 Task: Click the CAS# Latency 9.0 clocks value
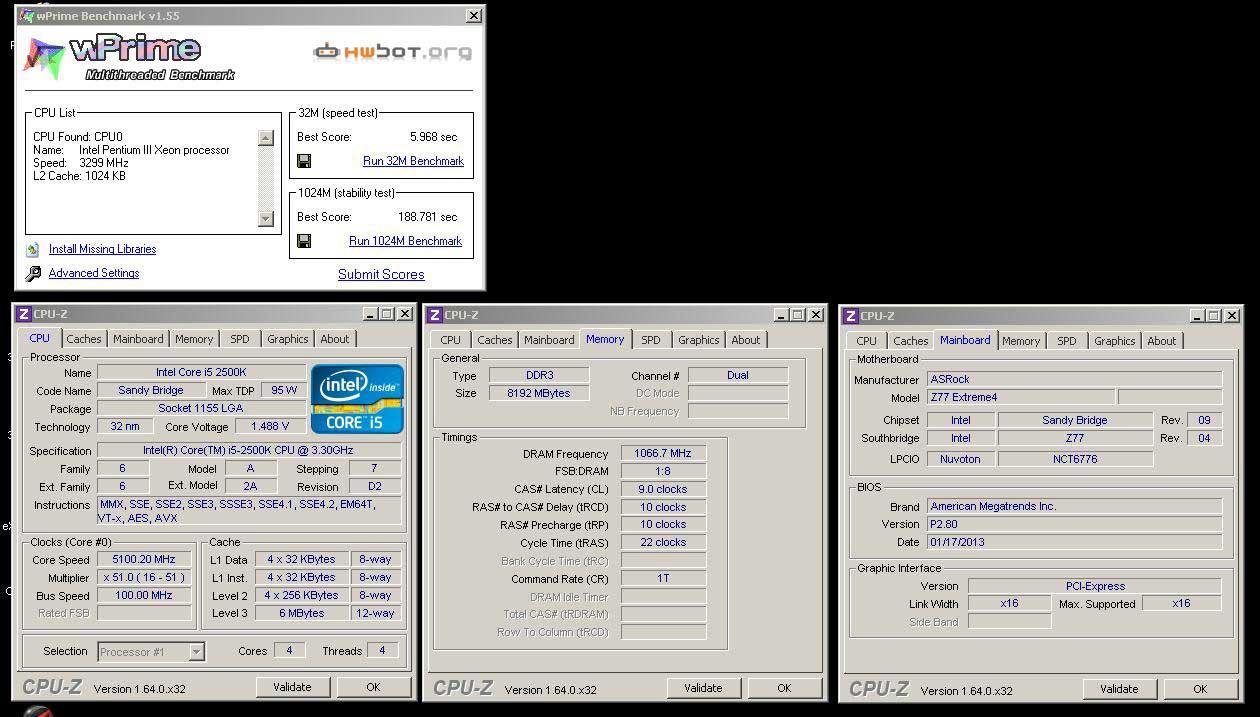pyautogui.click(x=663, y=490)
